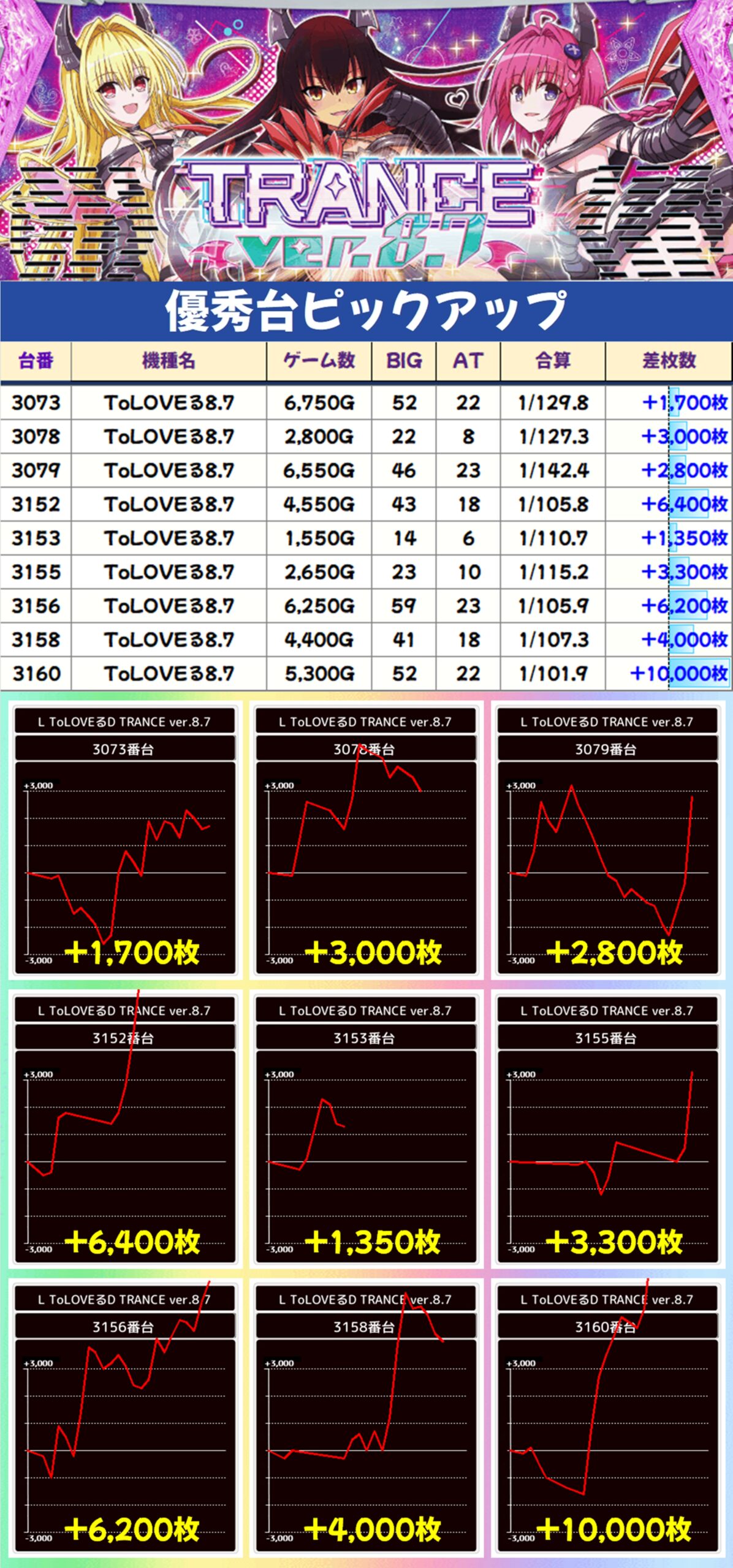Select the ゲーム数 column header
Screen dimensions: 733x1568
(x=319, y=361)
